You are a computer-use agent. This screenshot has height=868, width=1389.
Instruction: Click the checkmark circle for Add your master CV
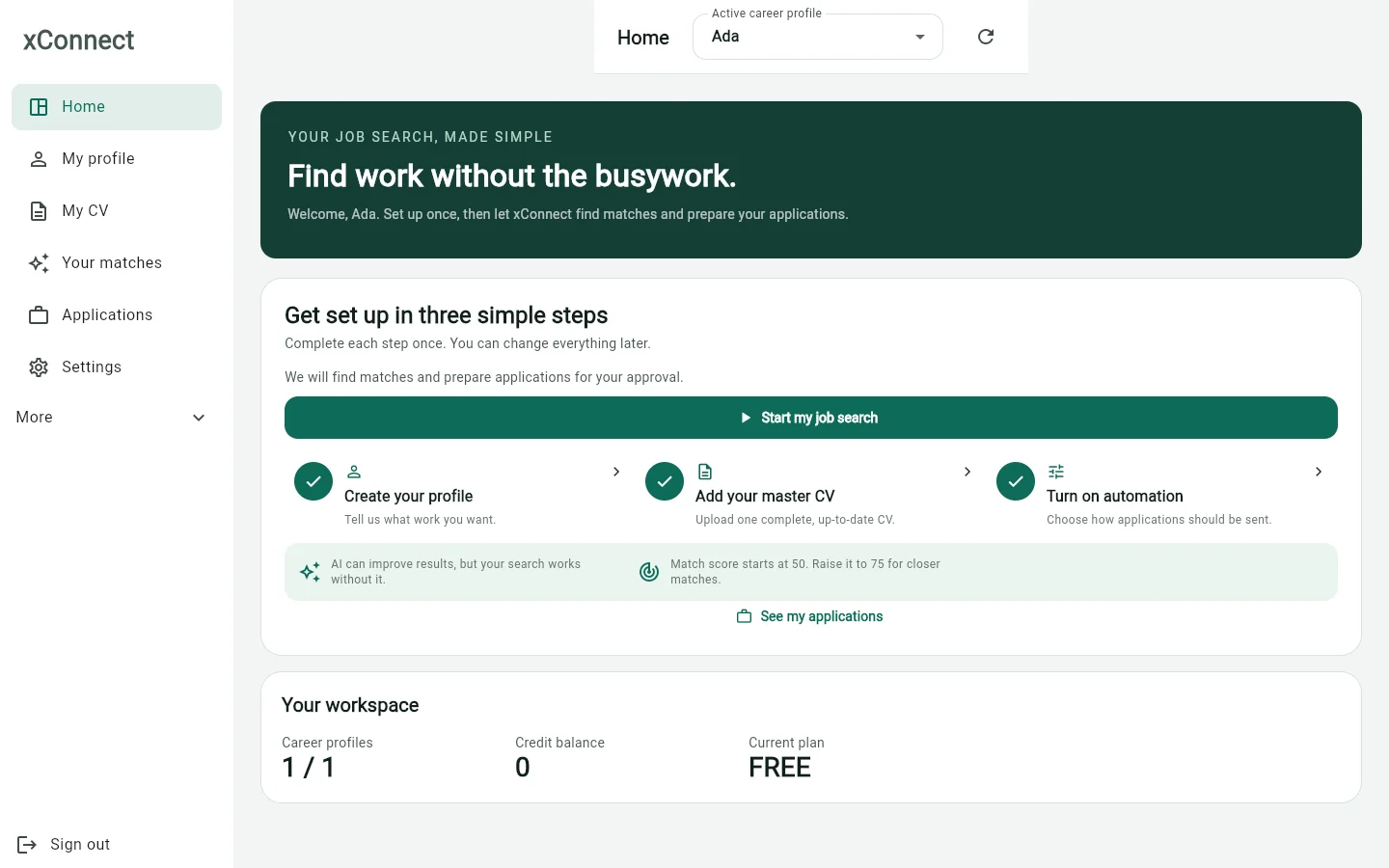665,481
